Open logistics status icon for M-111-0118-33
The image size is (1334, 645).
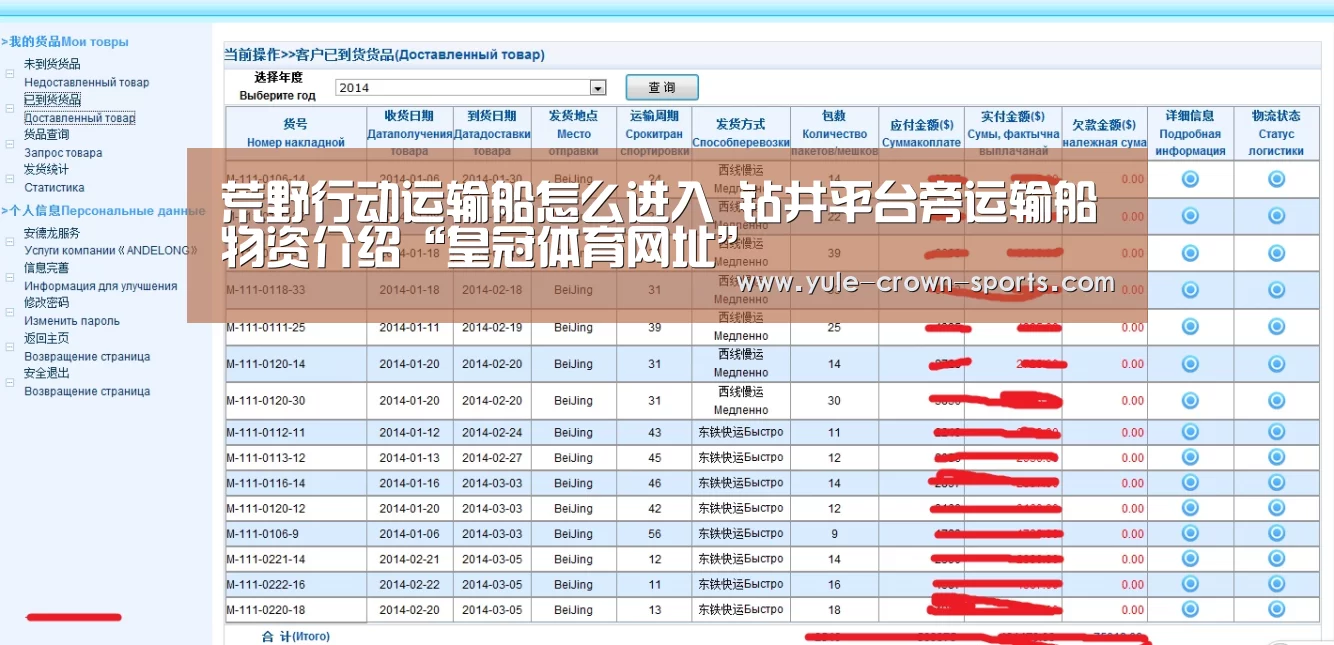[x=1276, y=290]
